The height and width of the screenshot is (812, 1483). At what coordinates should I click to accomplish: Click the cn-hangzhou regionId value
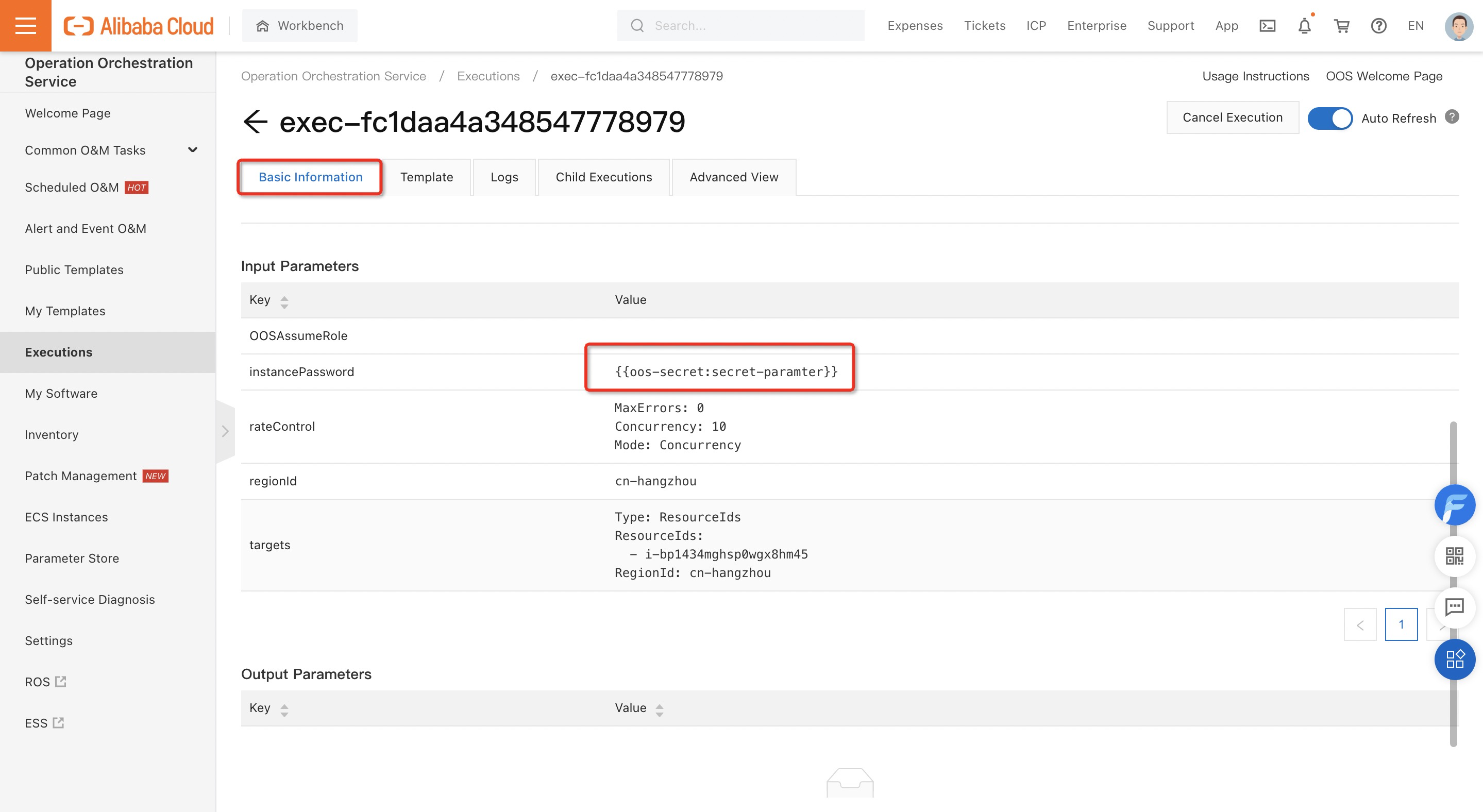(655, 481)
